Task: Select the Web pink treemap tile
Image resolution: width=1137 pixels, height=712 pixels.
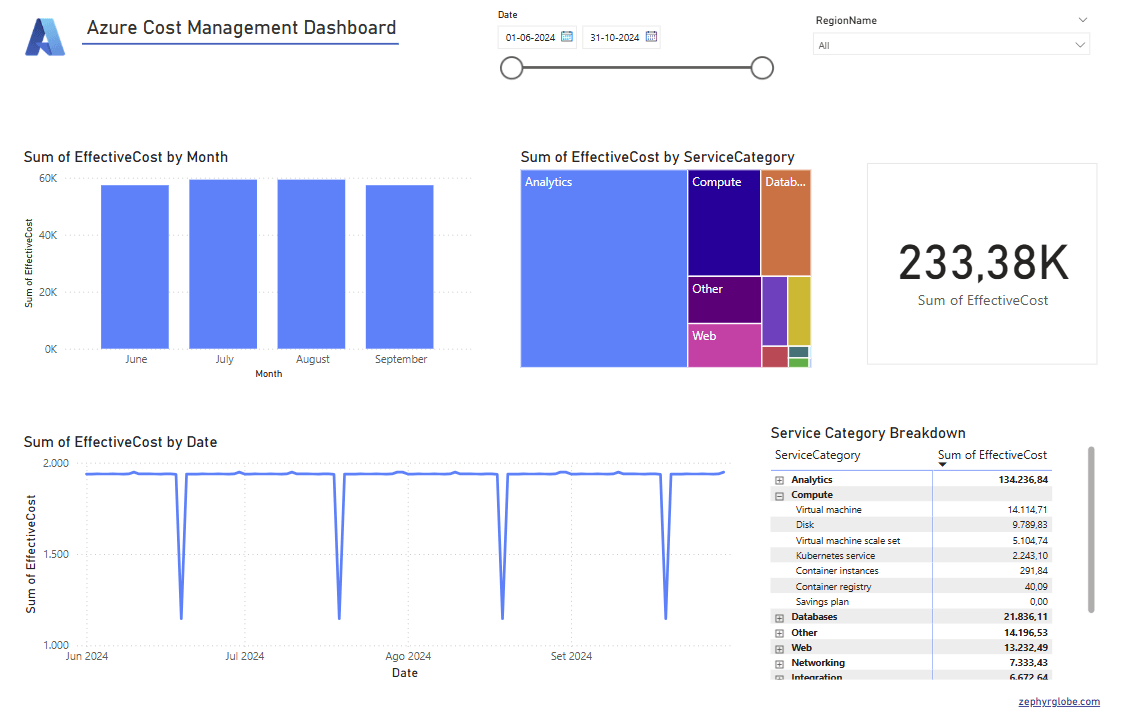Action: tap(724, 345)
